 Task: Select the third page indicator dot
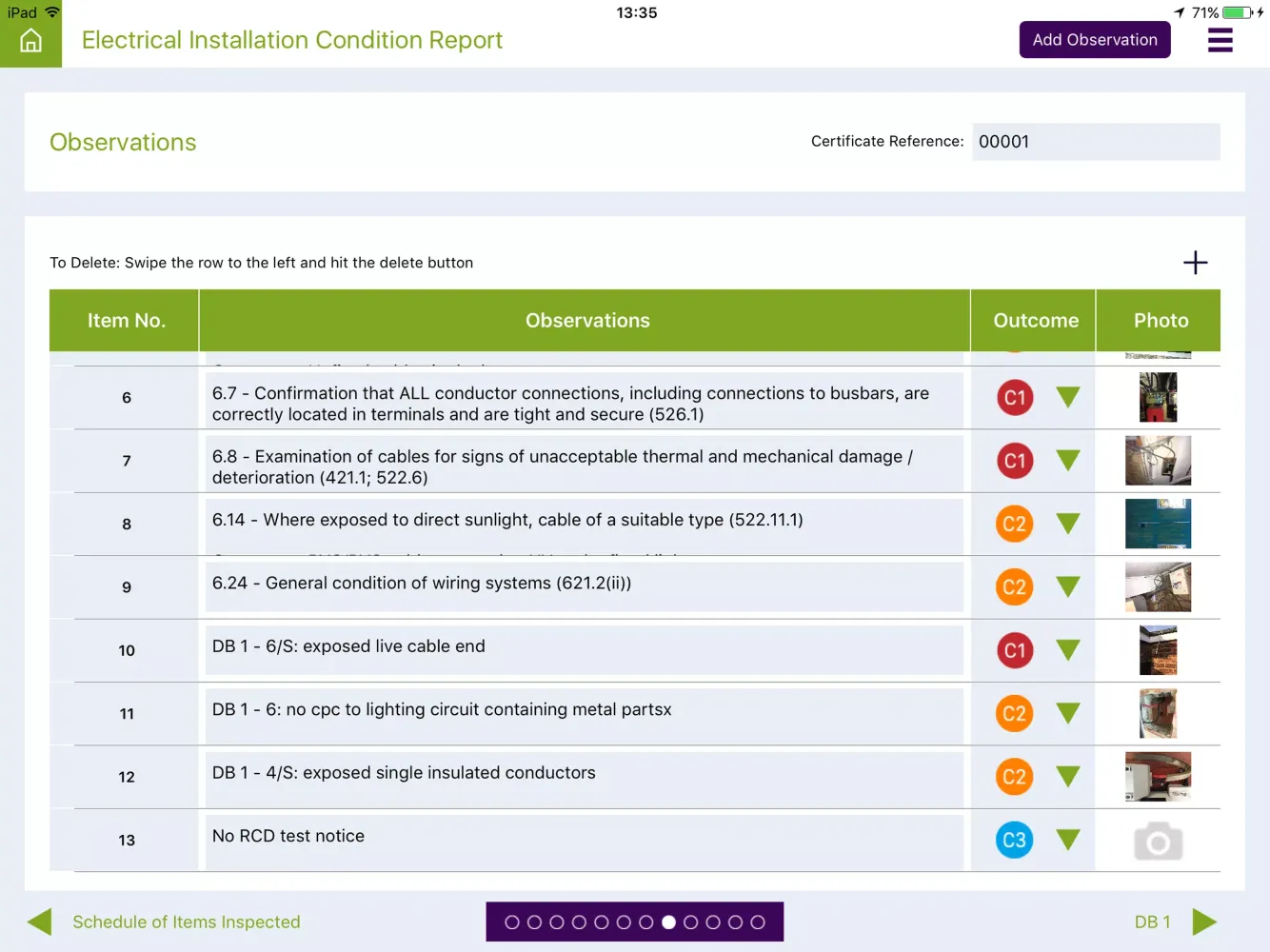pos(557,922)
